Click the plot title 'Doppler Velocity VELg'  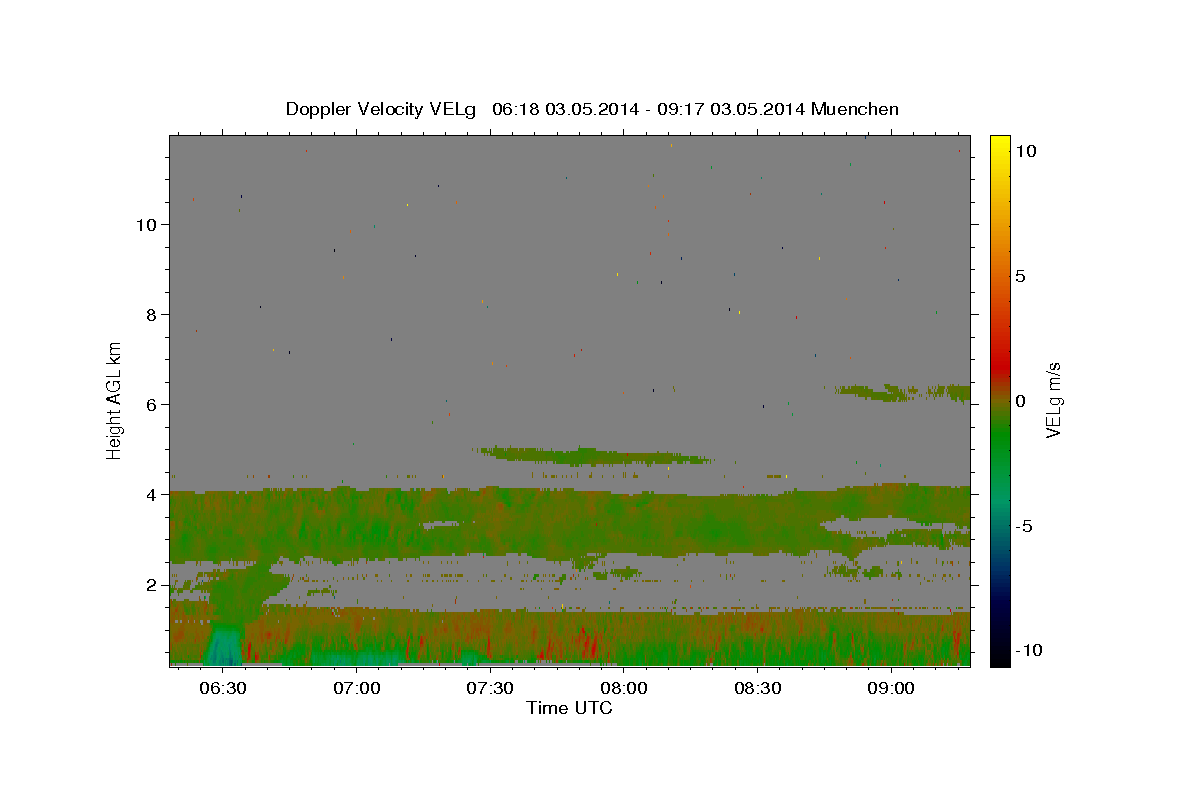click(x=381, y=109)
